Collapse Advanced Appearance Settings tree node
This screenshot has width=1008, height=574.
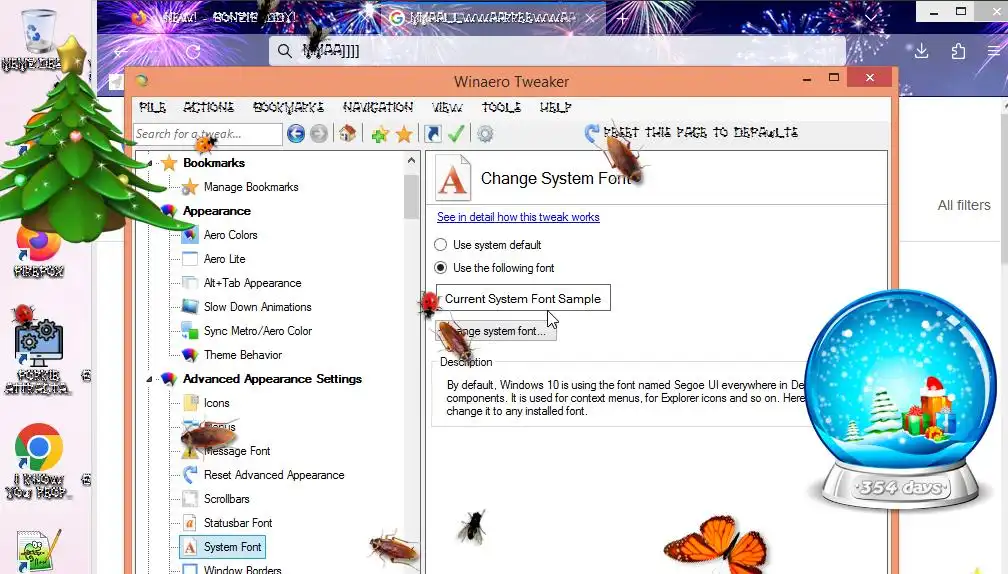click(149, 379)
